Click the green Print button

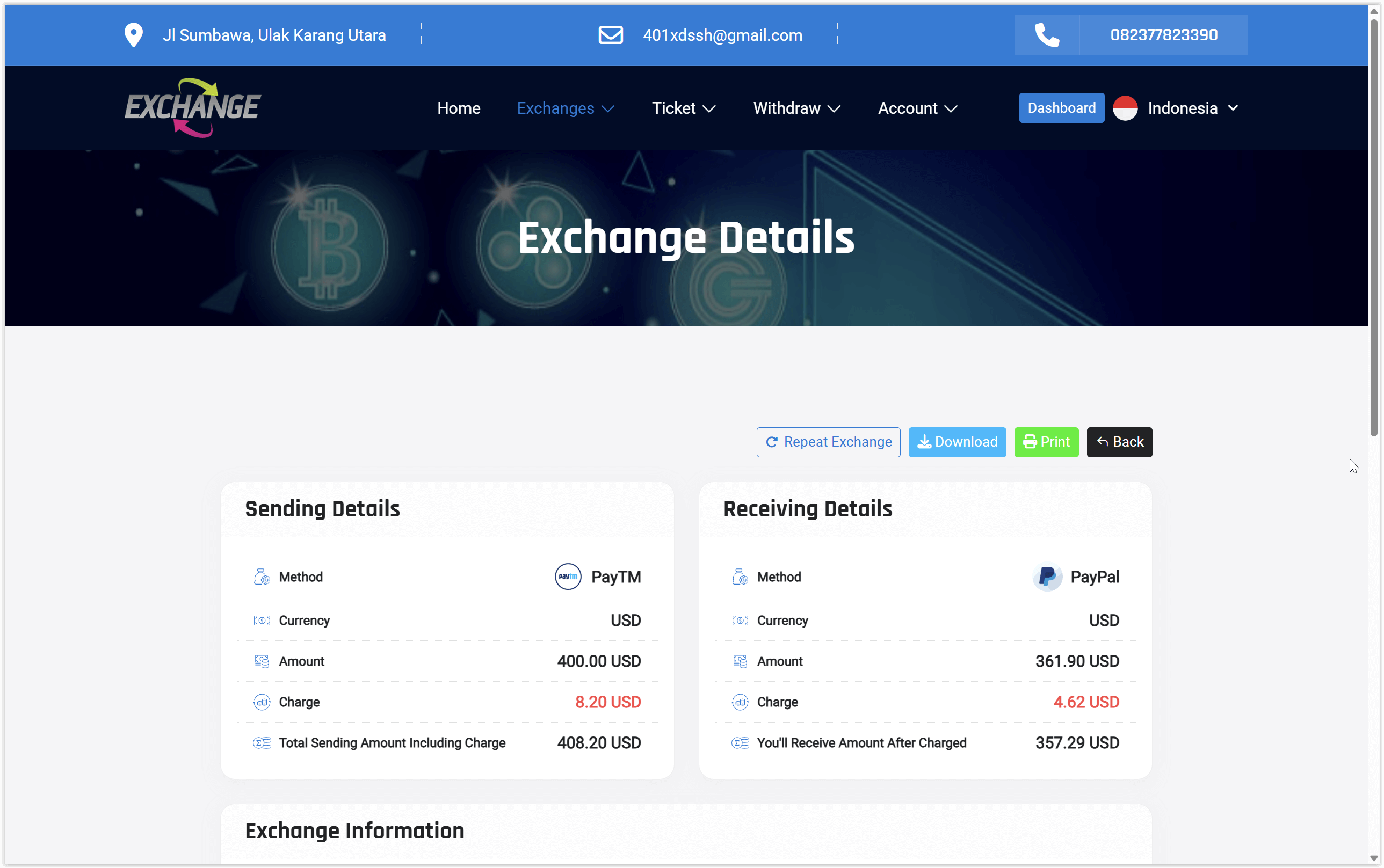(x=1046, y=441)
